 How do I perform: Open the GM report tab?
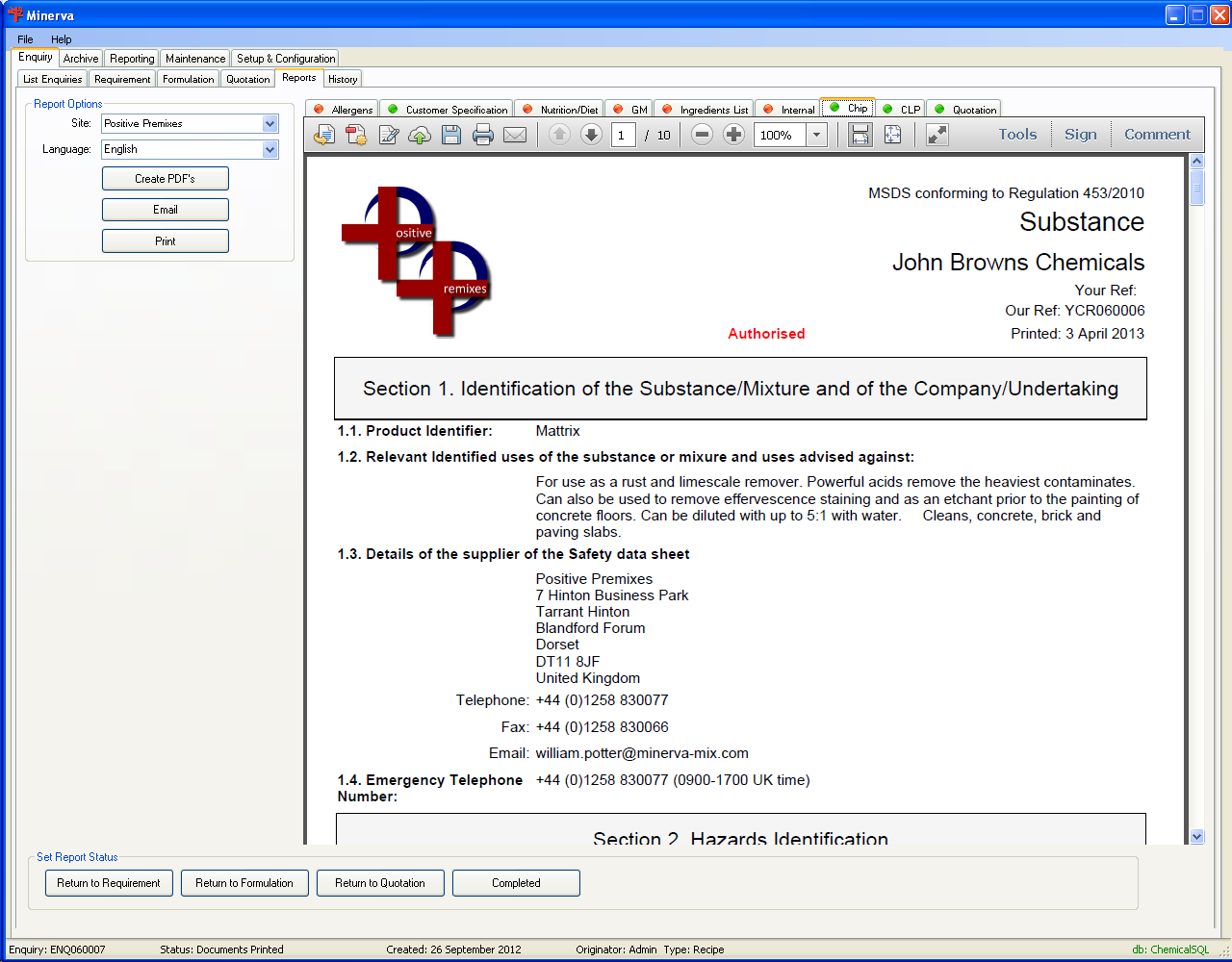click(x=629, y=110)
